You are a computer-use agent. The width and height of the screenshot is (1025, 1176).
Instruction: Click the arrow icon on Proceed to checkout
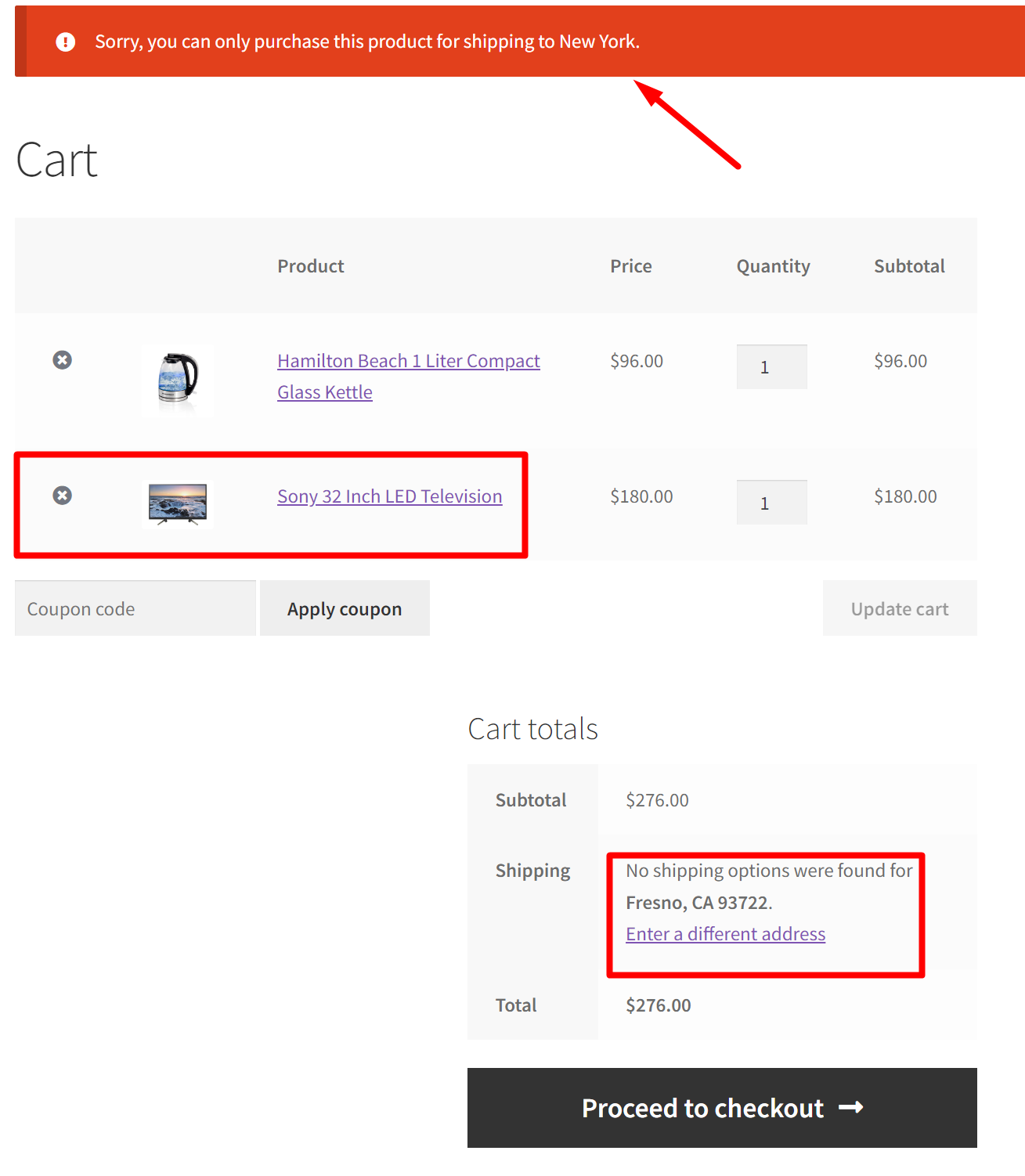pos(850,1107)
